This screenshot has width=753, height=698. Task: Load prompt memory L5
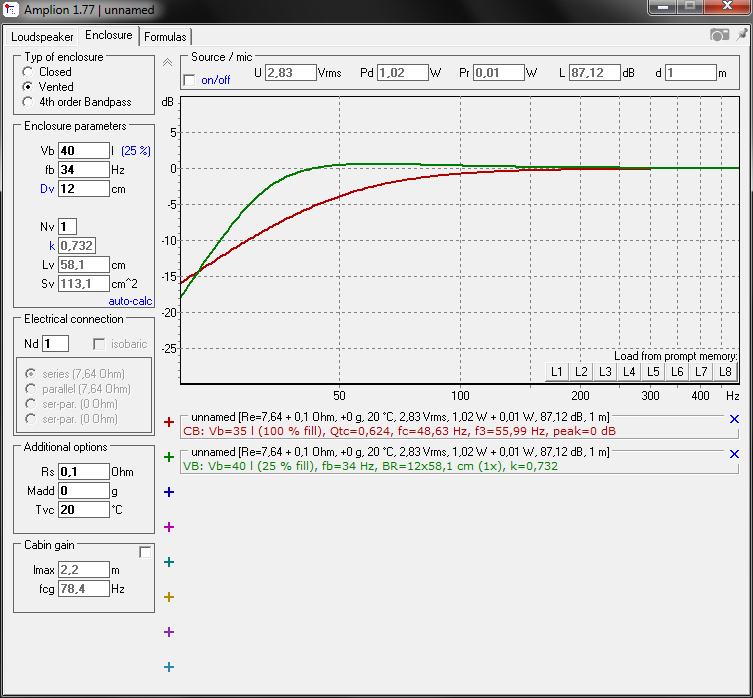(x=653, y=372)
